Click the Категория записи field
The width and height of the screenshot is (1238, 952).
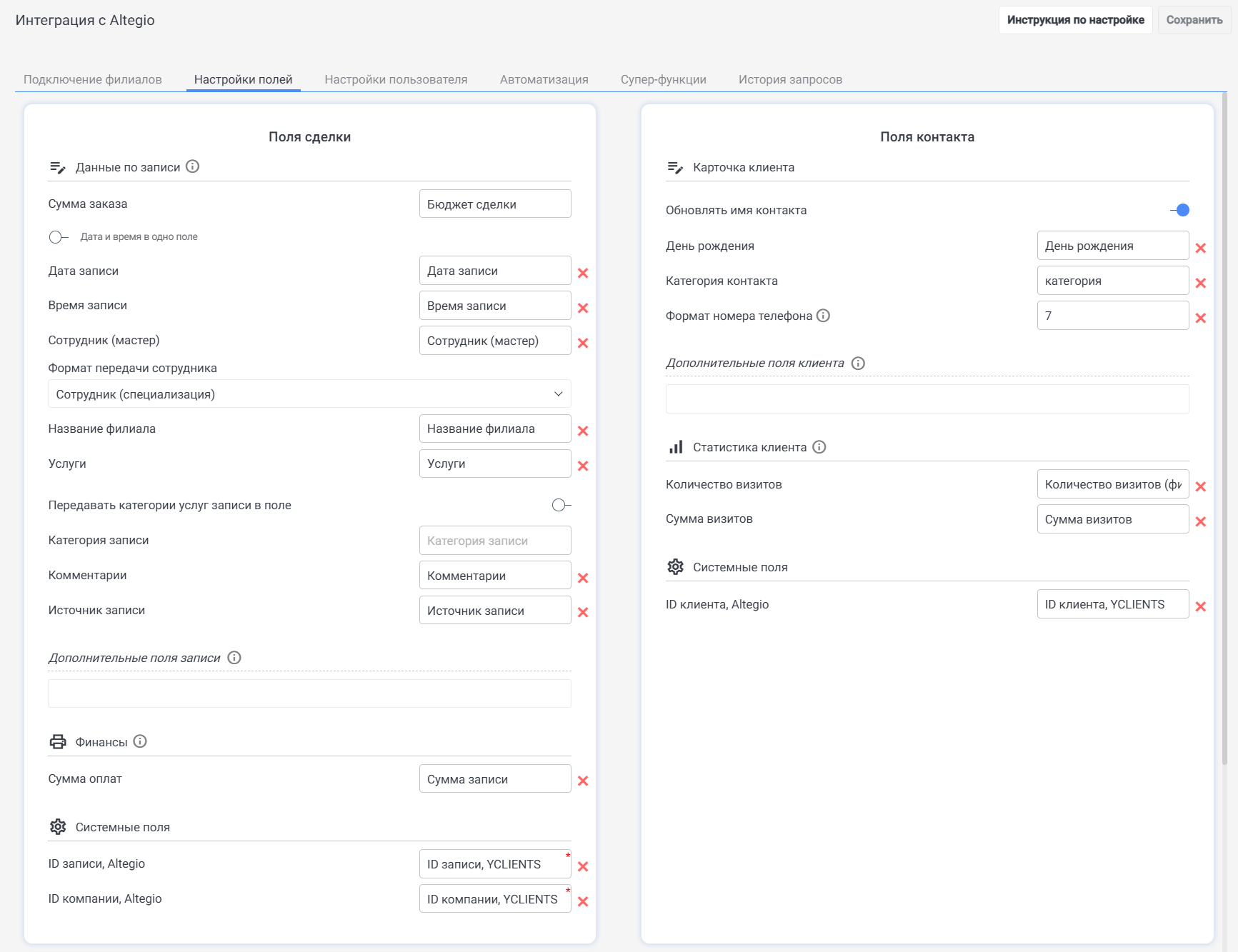tap(495, 541)
